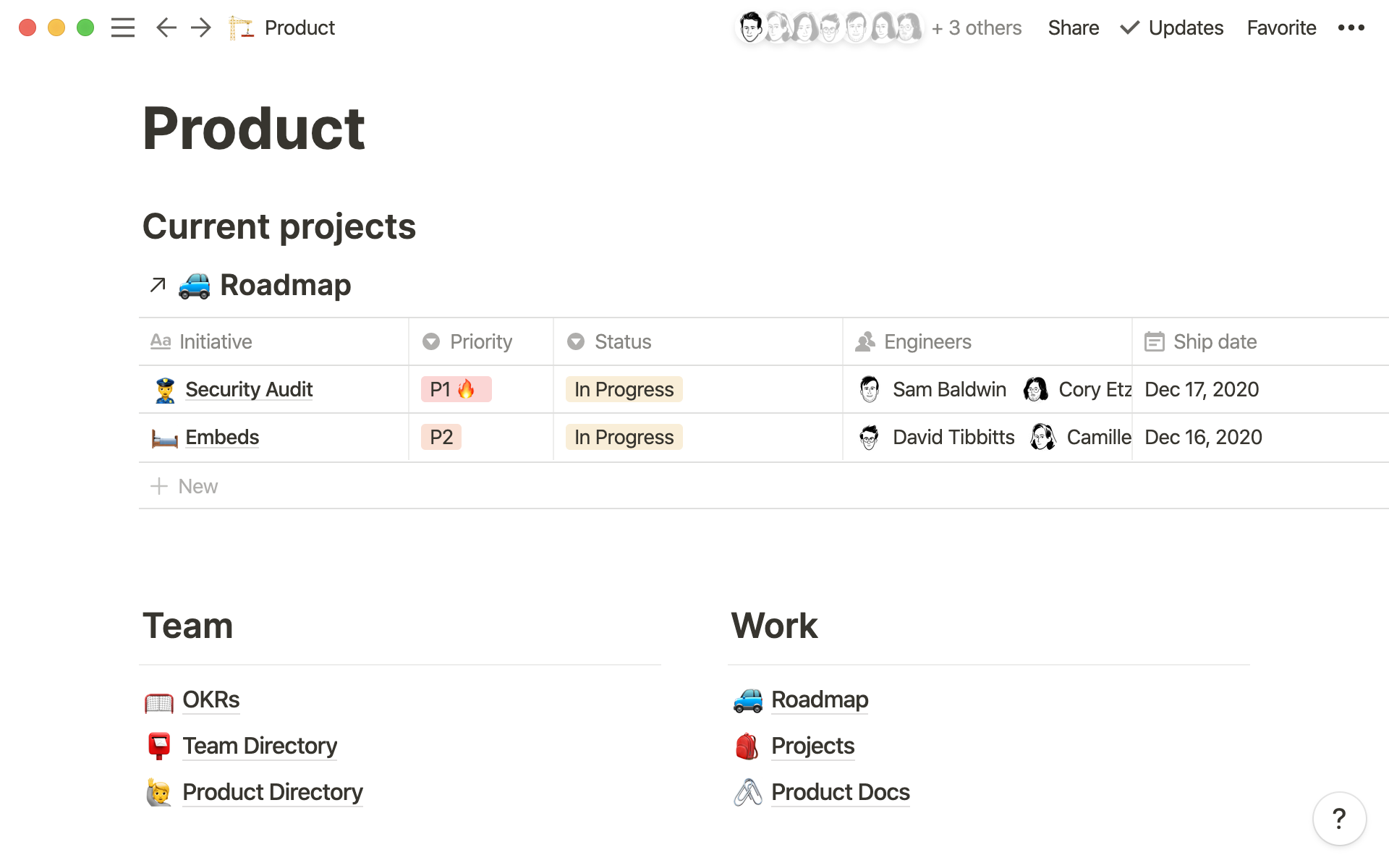Click the crane icon in the Product breadcrumb
This screenshot has height=868, width=1389.
pos(241,27)
